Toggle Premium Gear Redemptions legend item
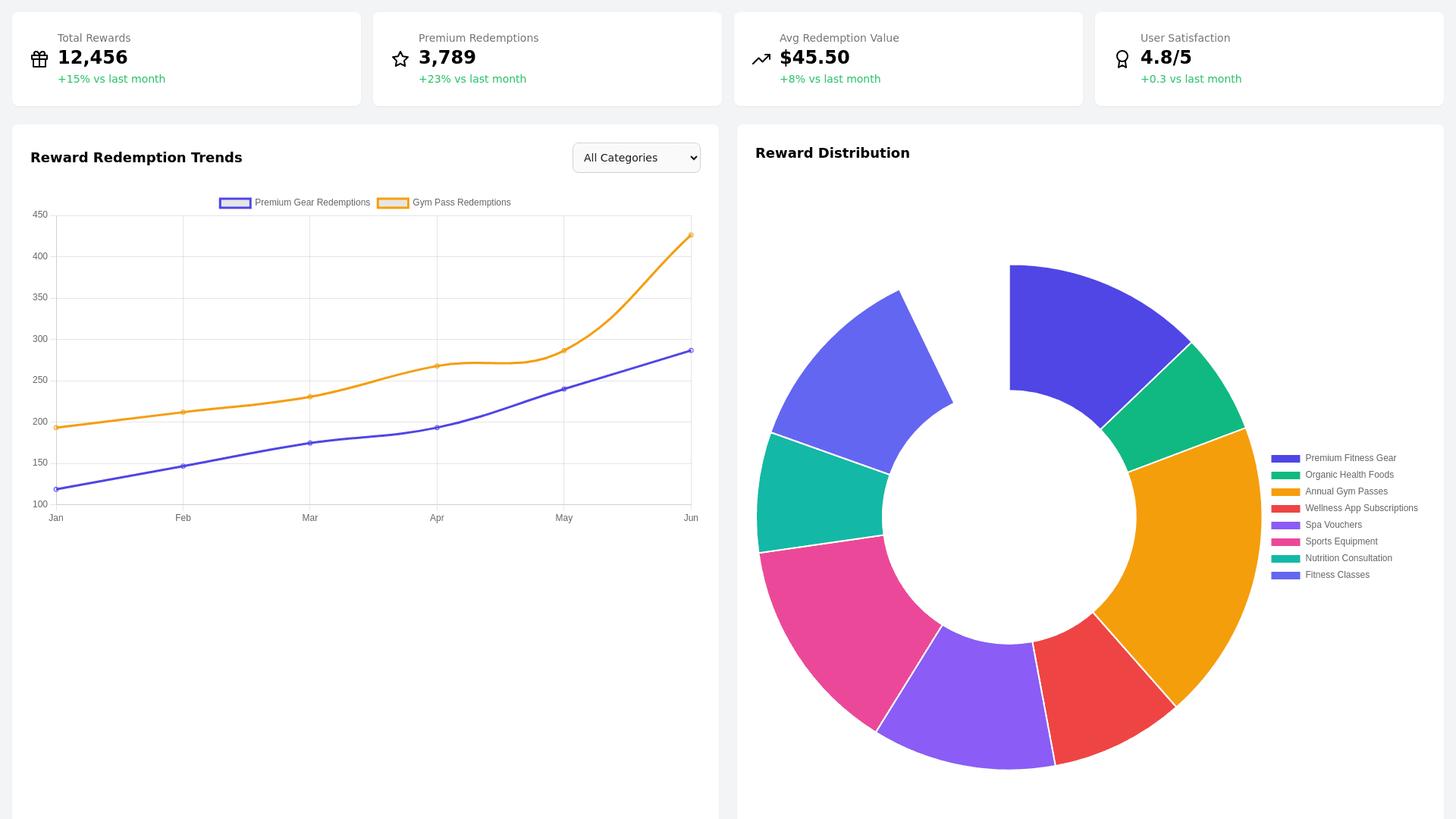The image size is (1456, 819). (295, 202)
